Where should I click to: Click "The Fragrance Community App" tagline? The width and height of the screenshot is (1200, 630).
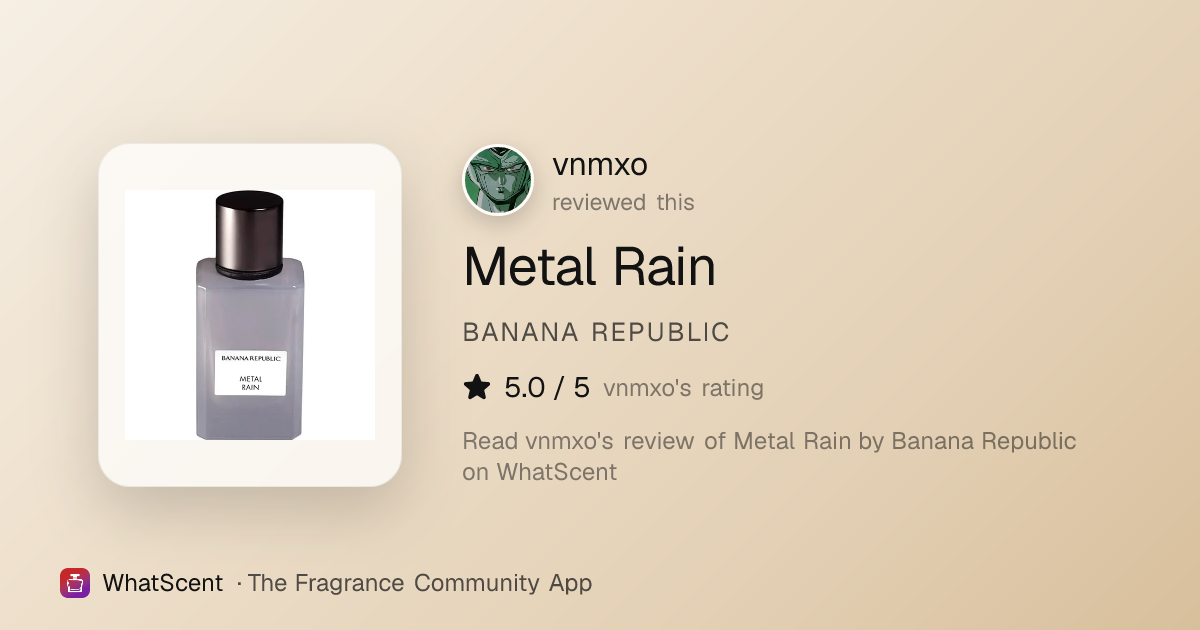pos(419,583)
